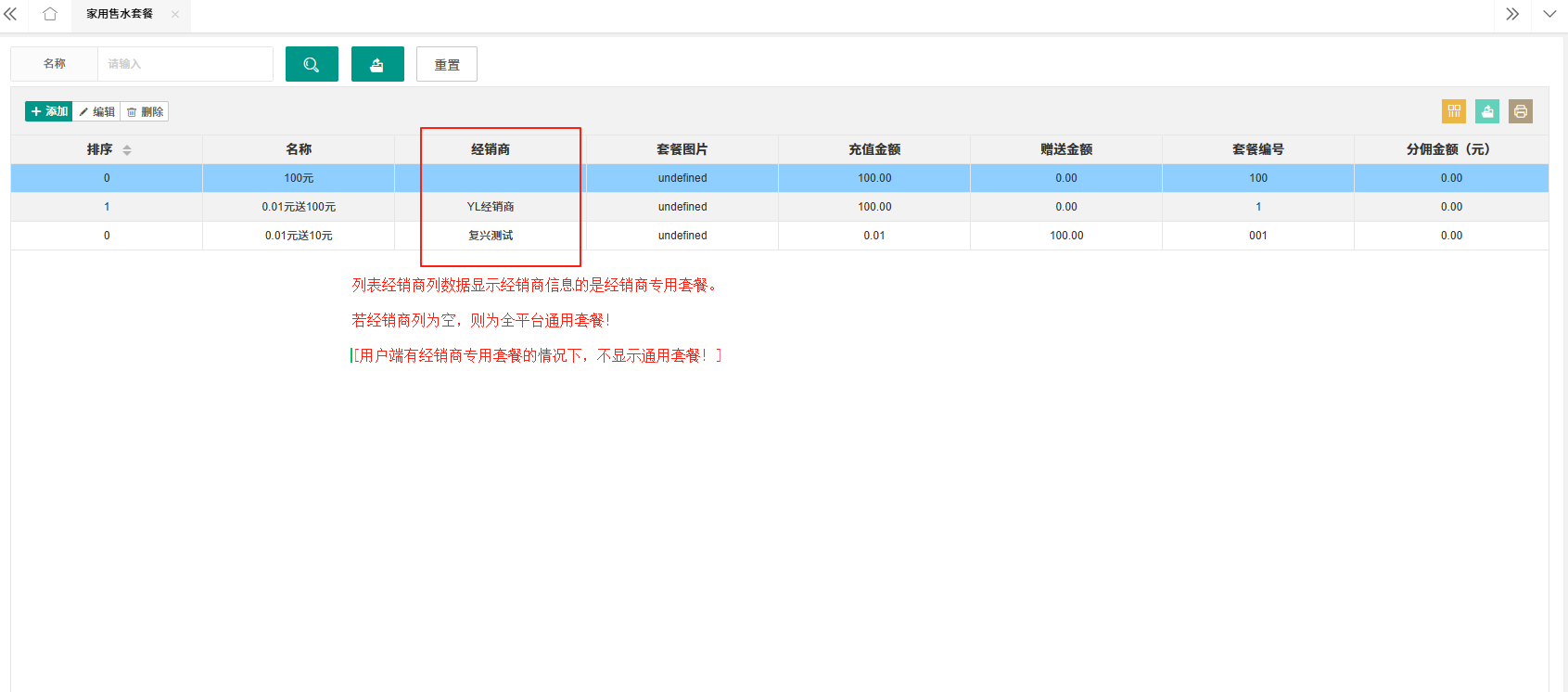Viewport: 1568px width, 692px height.
Task: Close the 家用售水套餐 tab
Action: 175,14
